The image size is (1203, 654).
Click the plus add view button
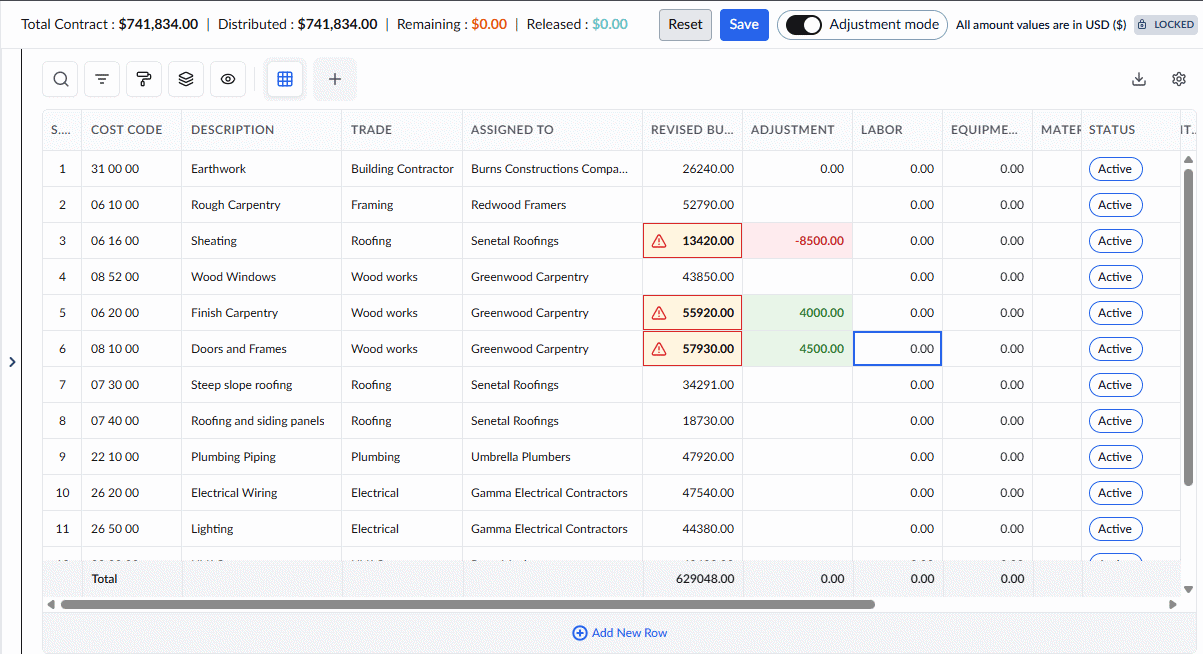click(x=335, y=79)
